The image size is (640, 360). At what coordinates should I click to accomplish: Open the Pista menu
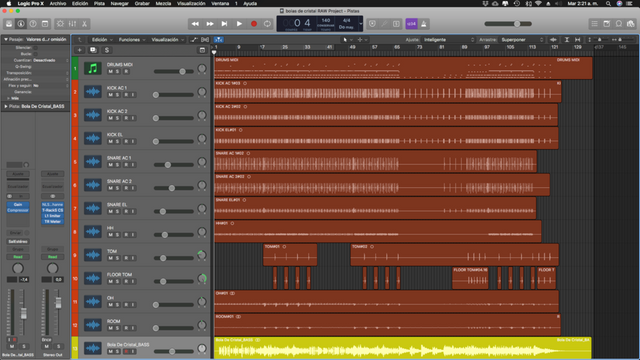click(x=99, y=3)
